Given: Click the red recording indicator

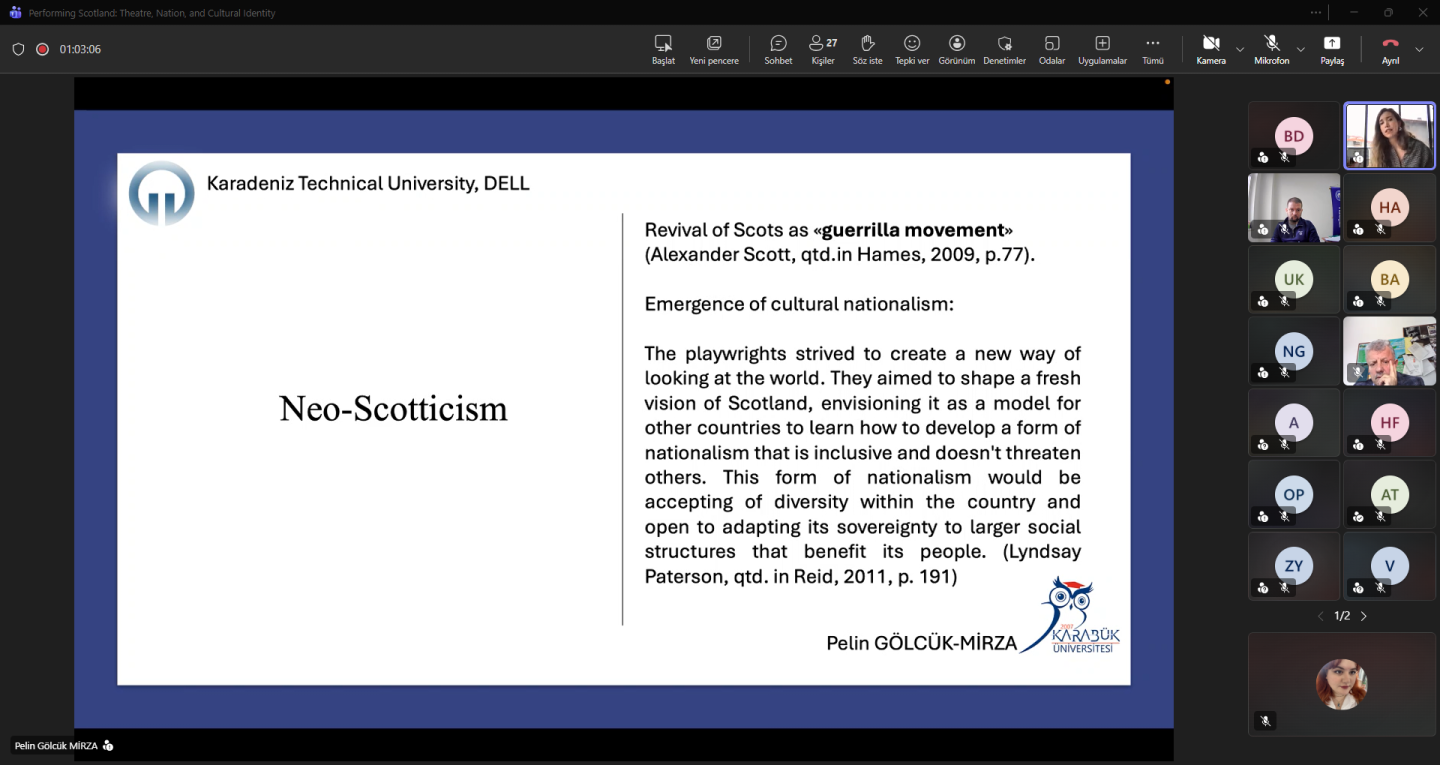Looking at the screenshot, I should pos(43,49).
